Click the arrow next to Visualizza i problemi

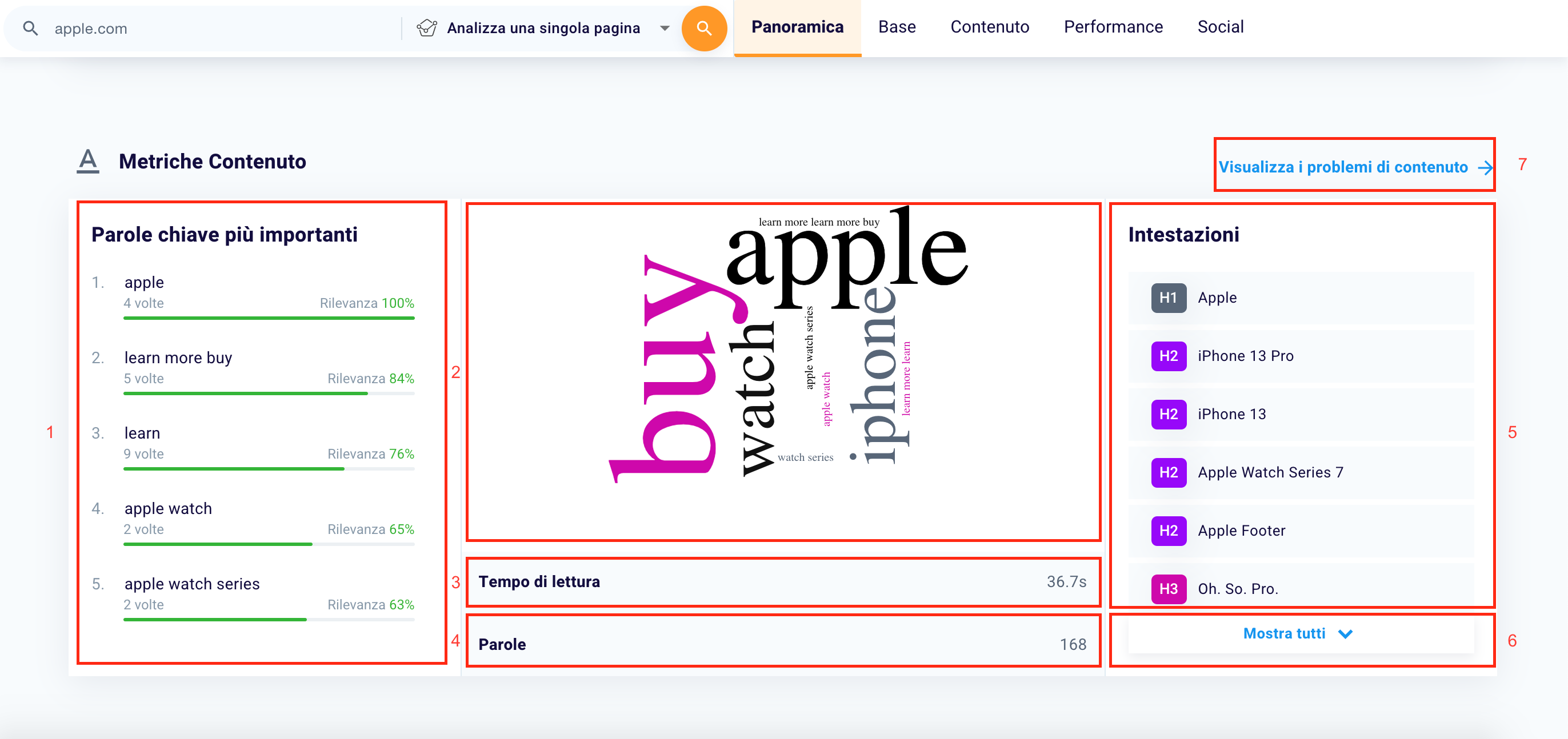tap(1485, 167)
